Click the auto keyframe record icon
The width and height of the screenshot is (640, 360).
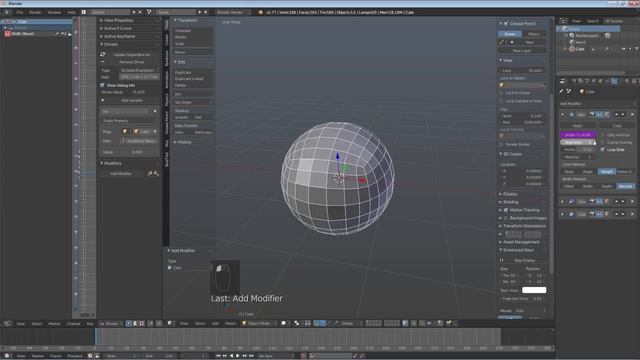click(303, 356)
